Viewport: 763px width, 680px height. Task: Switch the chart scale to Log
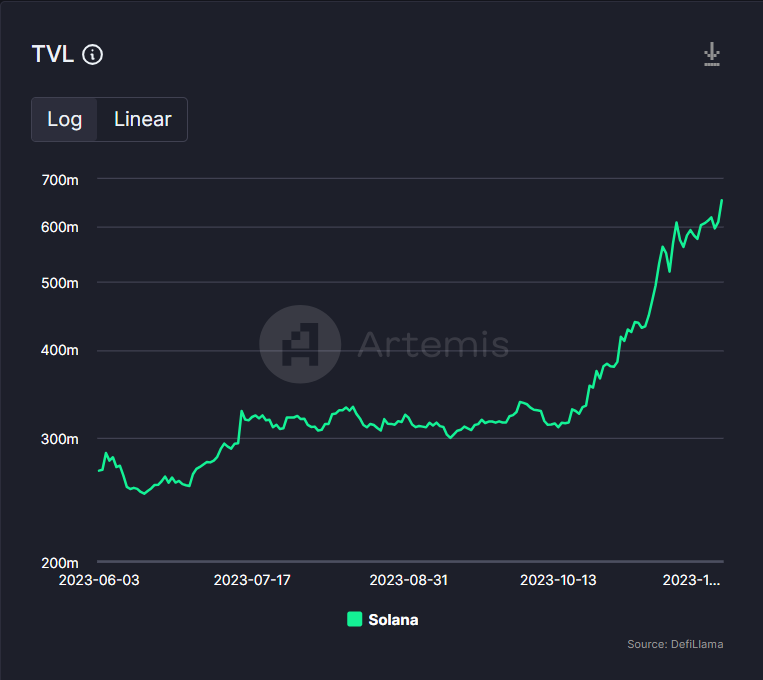coord(65,119)
